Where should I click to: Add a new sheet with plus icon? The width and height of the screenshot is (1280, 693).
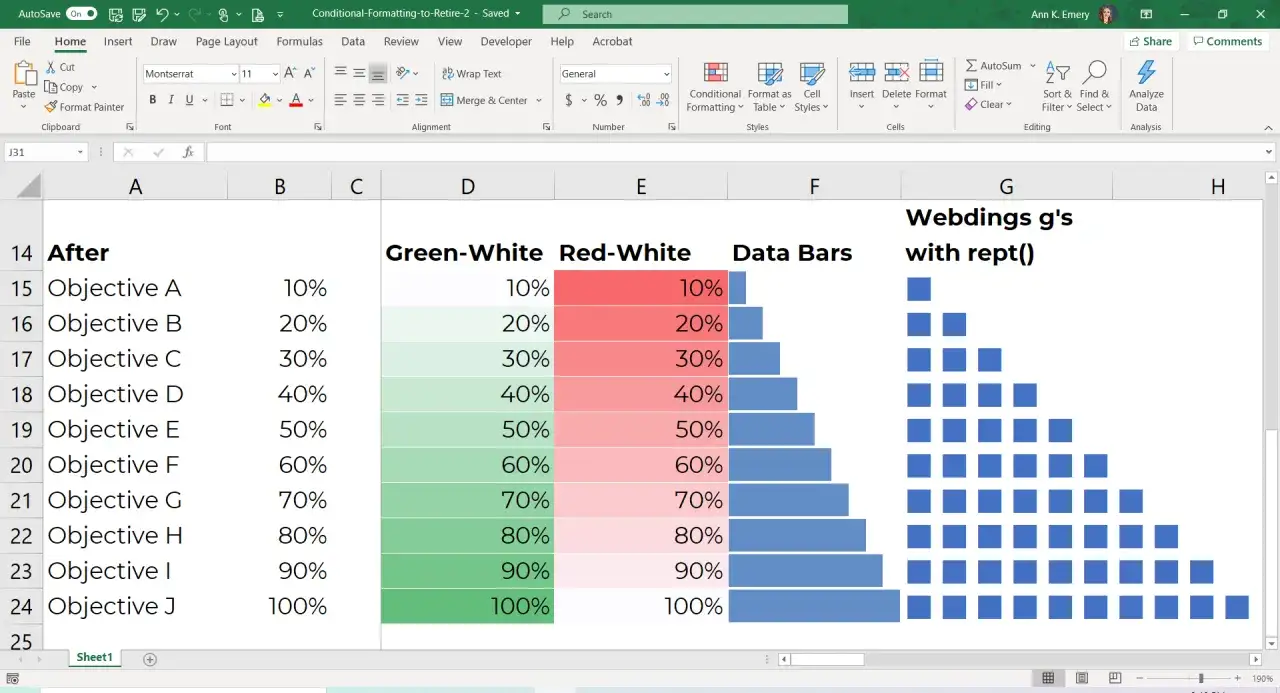pyautogui.click(x=150, y=659)
